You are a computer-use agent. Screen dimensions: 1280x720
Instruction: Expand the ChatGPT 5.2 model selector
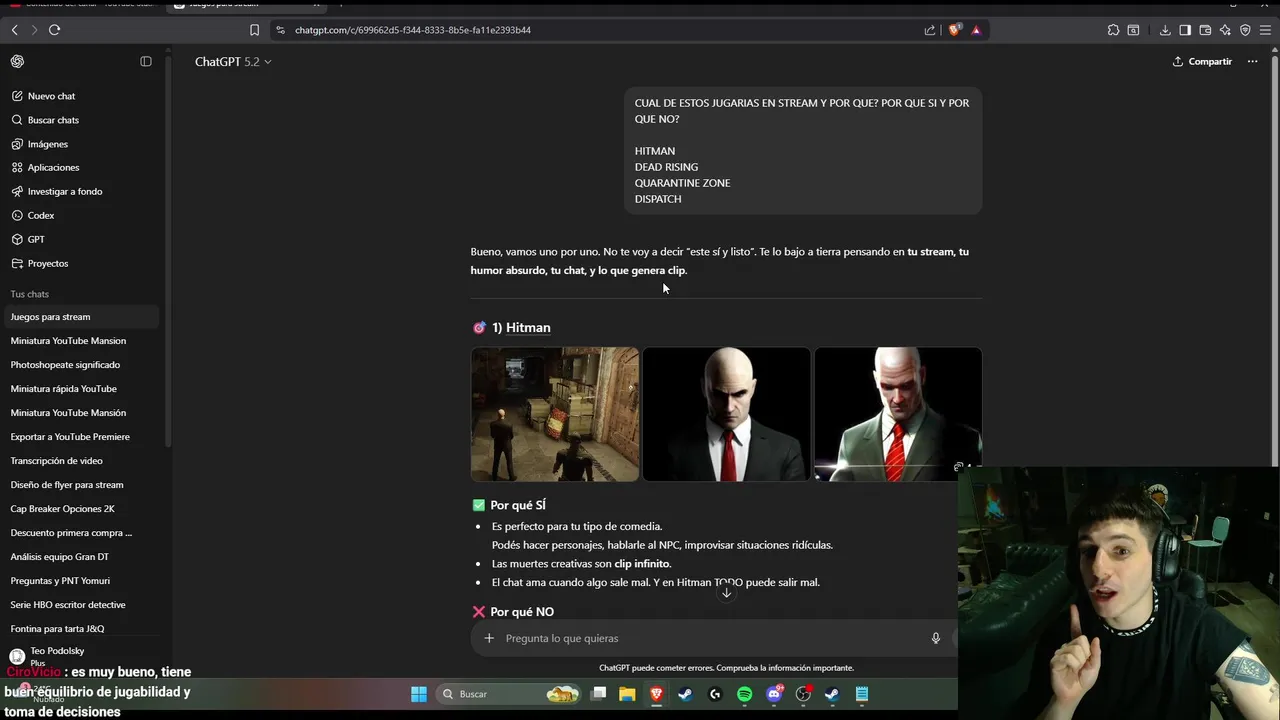click(x=233, y=62)
